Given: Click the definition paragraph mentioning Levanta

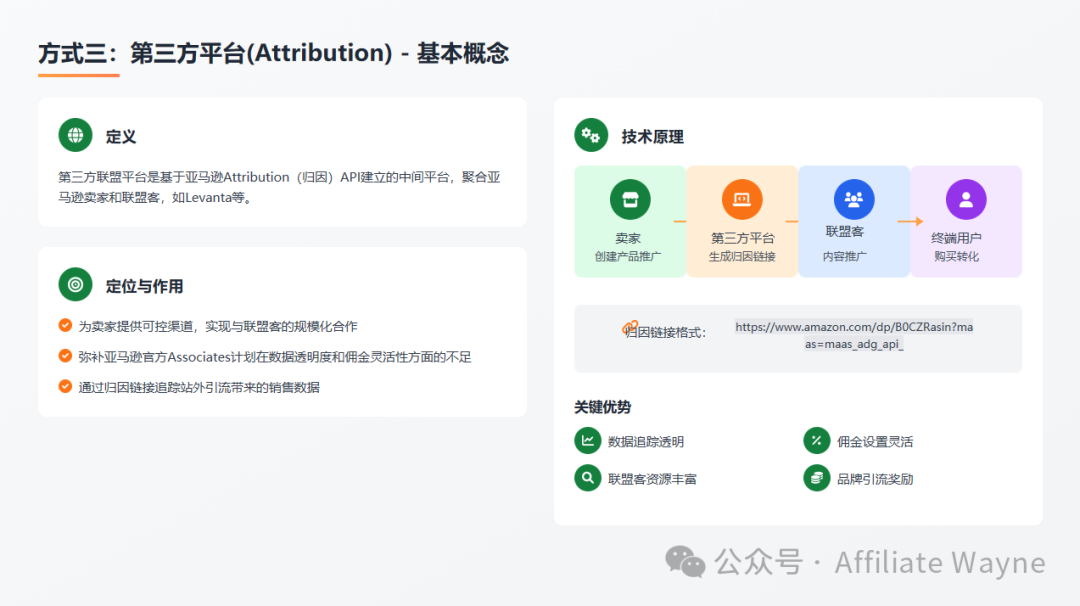Looking at the screenshot, I should pyautogui.click(x=279, y=187).
